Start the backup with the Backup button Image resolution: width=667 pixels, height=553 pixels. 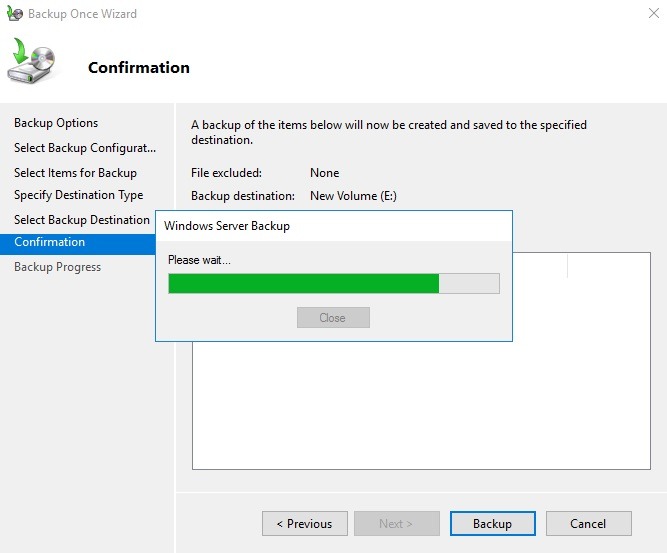point(492,523)
